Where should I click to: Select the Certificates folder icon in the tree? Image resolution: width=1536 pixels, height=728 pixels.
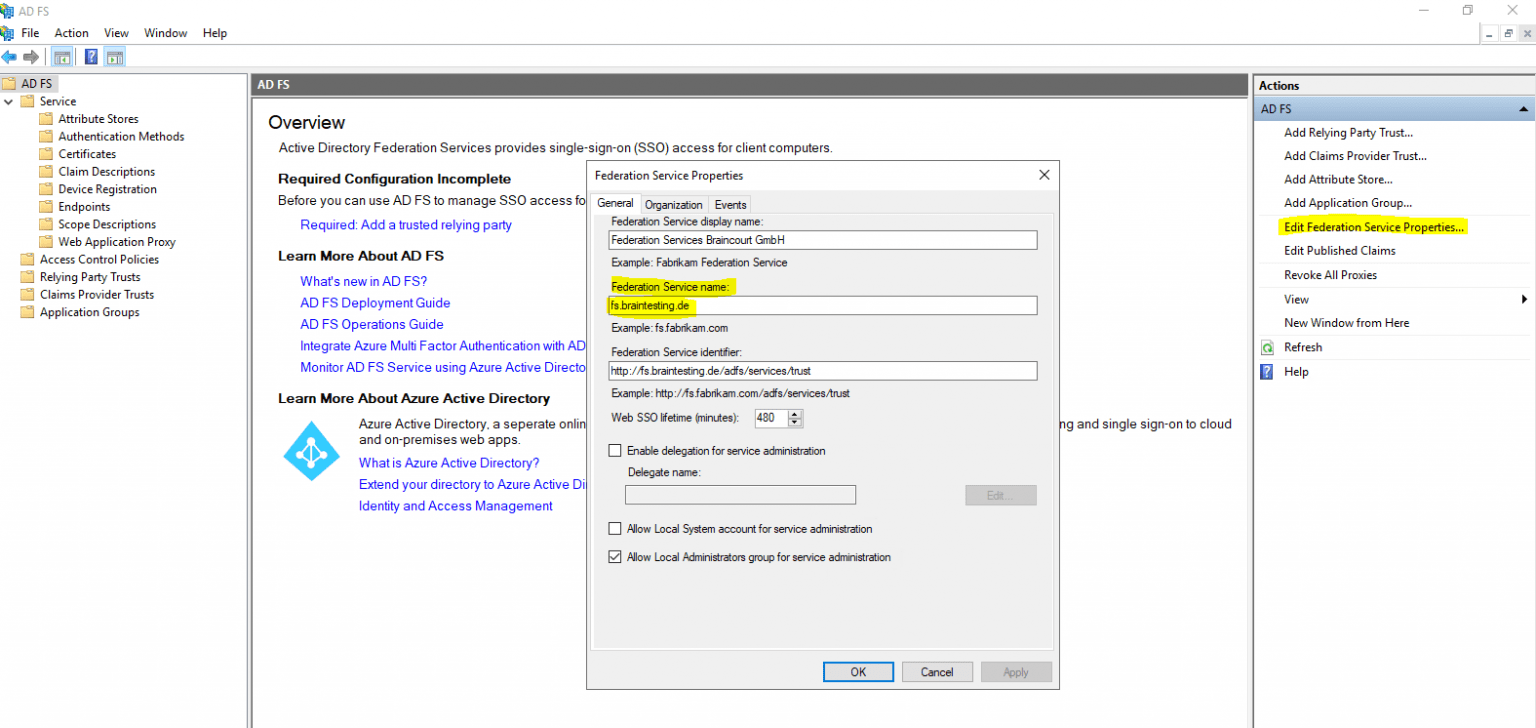(x=46, y=154)
